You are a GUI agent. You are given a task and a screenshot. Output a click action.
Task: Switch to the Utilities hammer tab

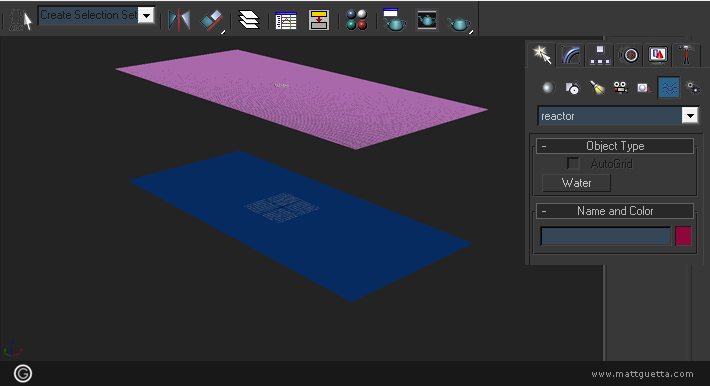[x=686, y=55]
